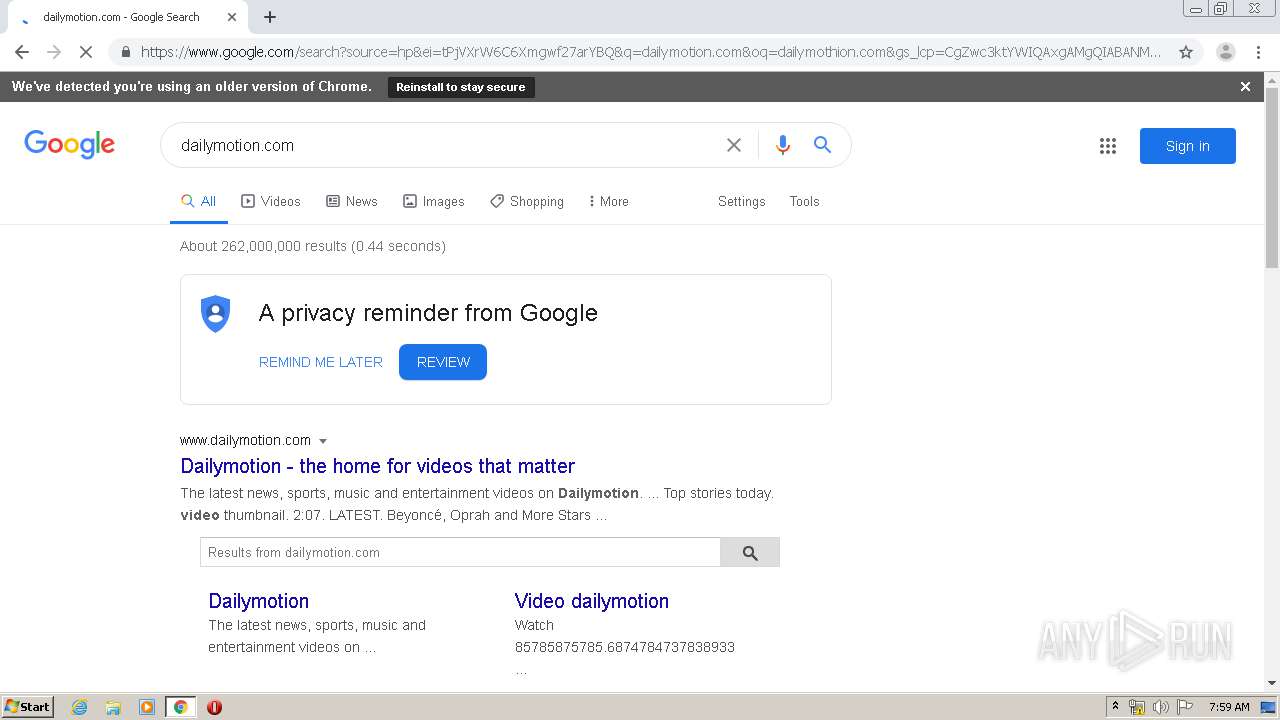Click the browser back arrow
Screen dimensions: 1280x720
[22, 52]
